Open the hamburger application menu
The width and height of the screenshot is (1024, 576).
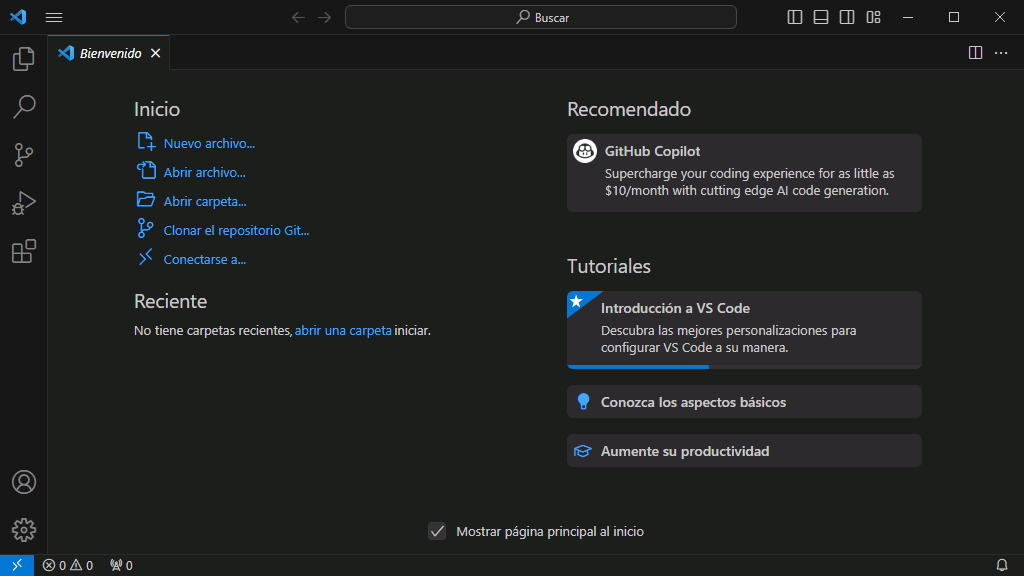(54, 18)
